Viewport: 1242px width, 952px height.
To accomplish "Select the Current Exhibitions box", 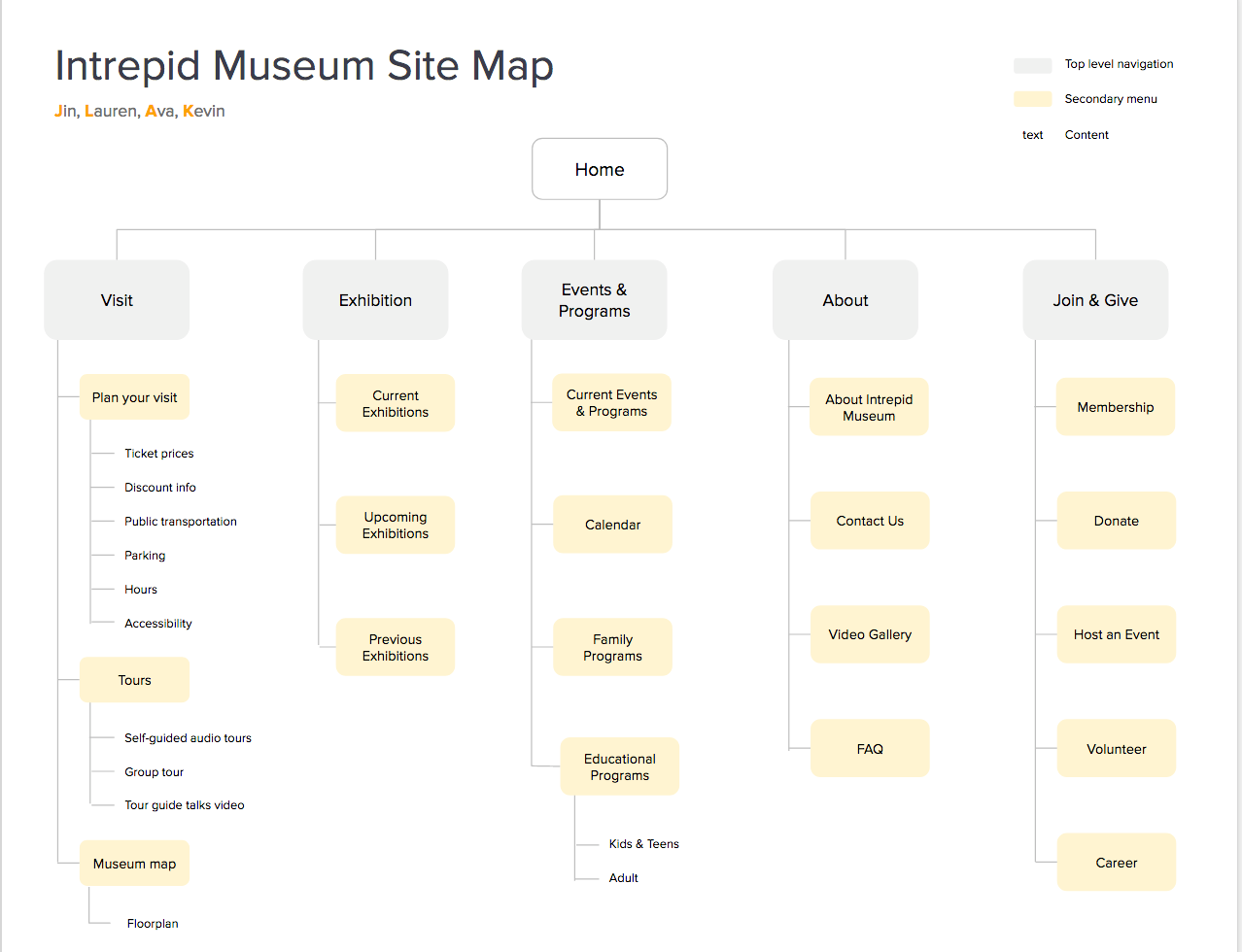I will (396, 403).
